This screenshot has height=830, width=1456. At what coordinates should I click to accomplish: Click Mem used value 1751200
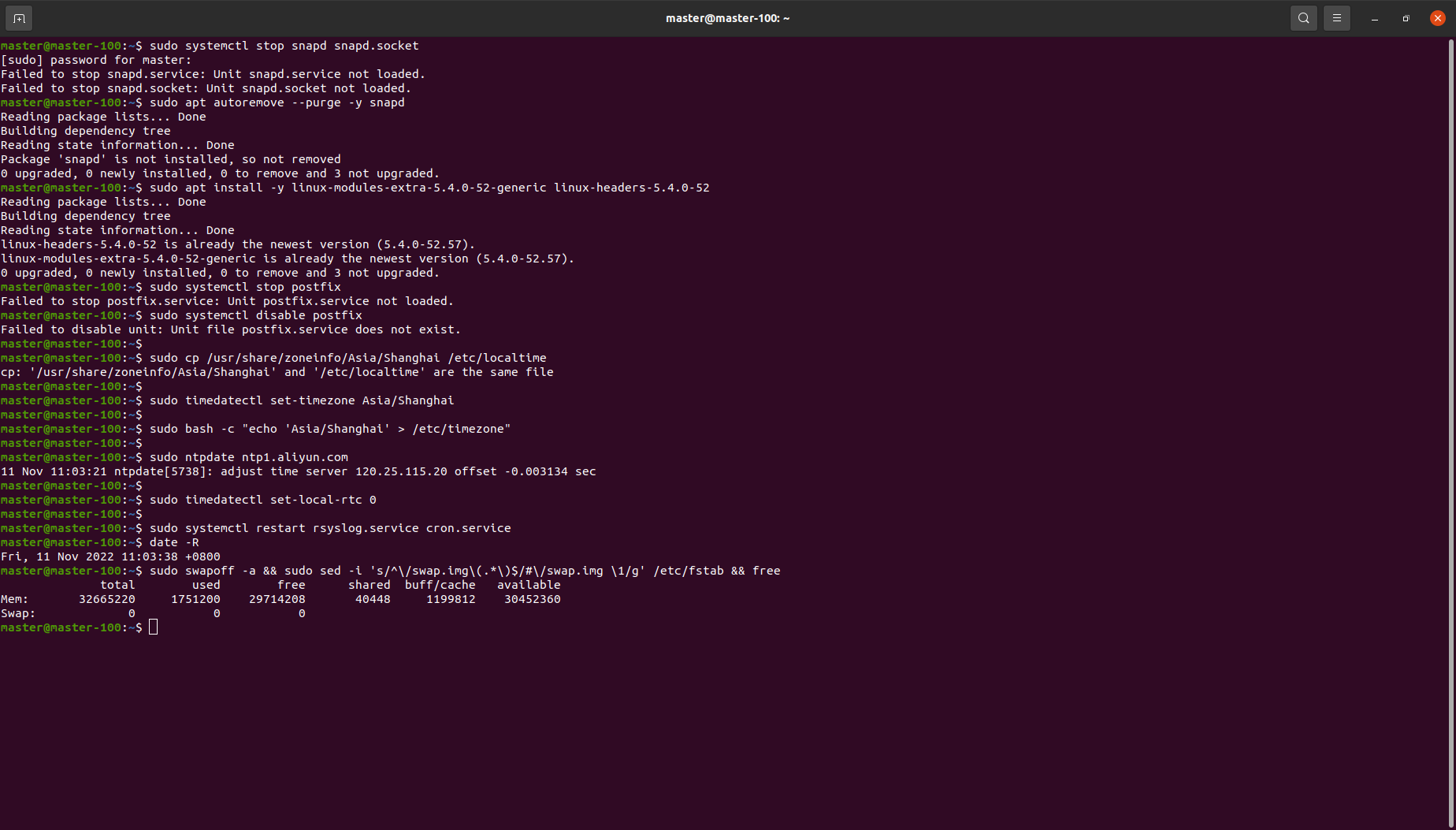pos(195,599)
